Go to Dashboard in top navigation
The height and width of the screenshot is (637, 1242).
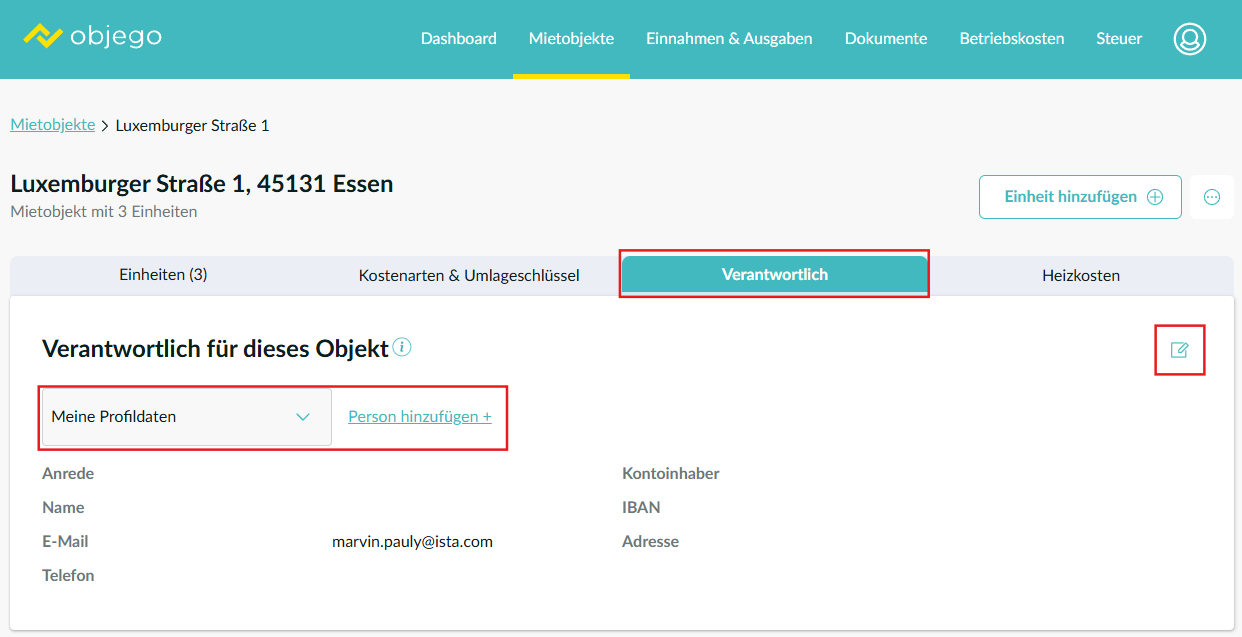point(458,39)
